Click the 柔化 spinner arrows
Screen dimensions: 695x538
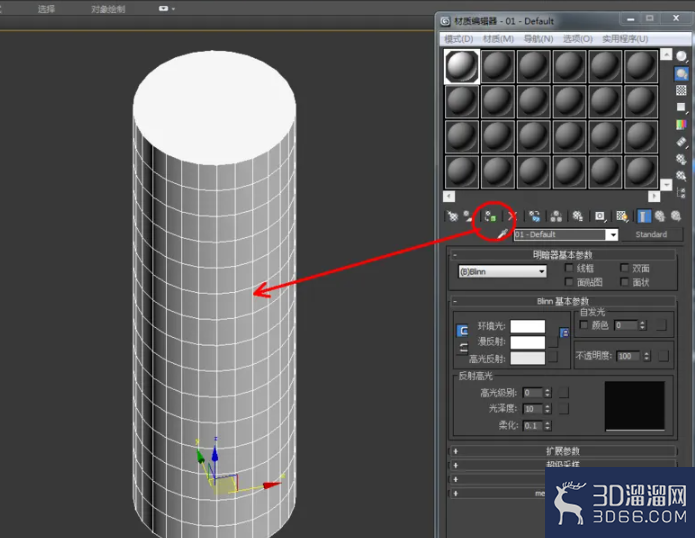(548, 425)
